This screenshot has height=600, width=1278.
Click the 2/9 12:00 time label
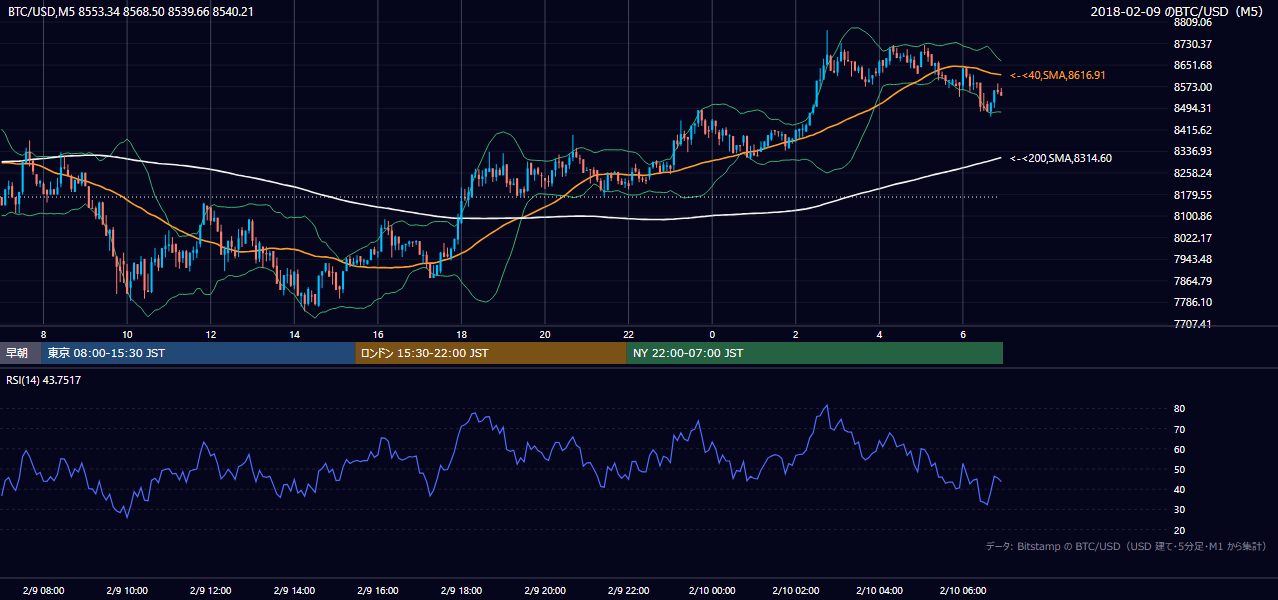210,591
